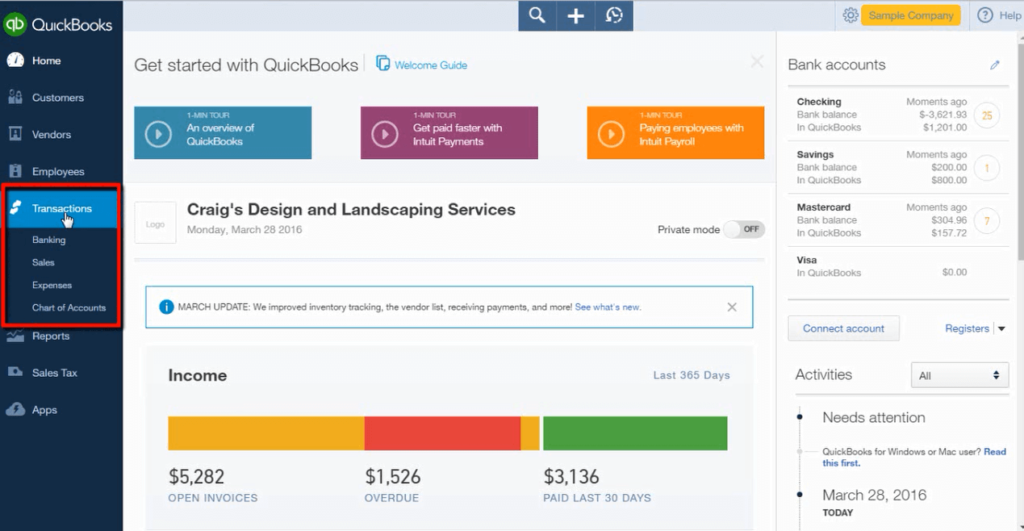The image size is (1024, 531).
Task: Open the Activities All filter dropdown
Action: tap(959, 375)
